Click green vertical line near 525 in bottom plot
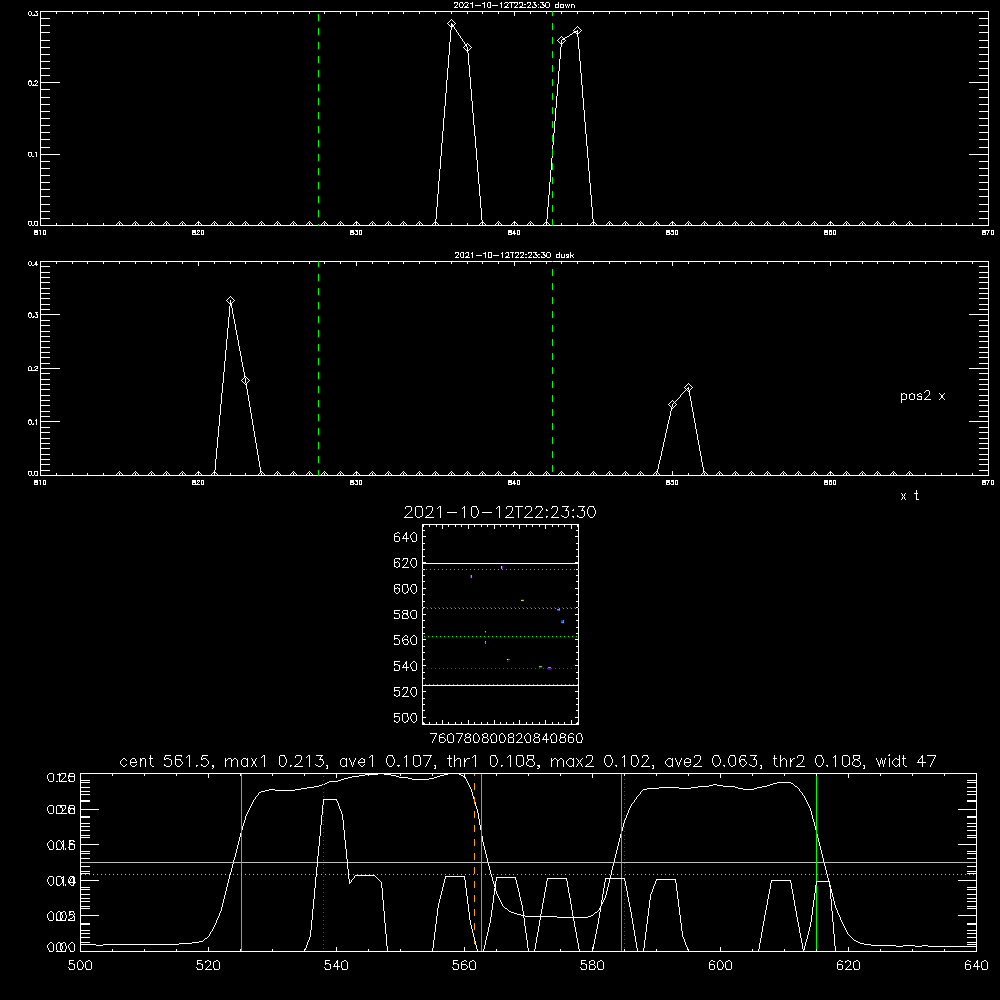 click(241, 862)
